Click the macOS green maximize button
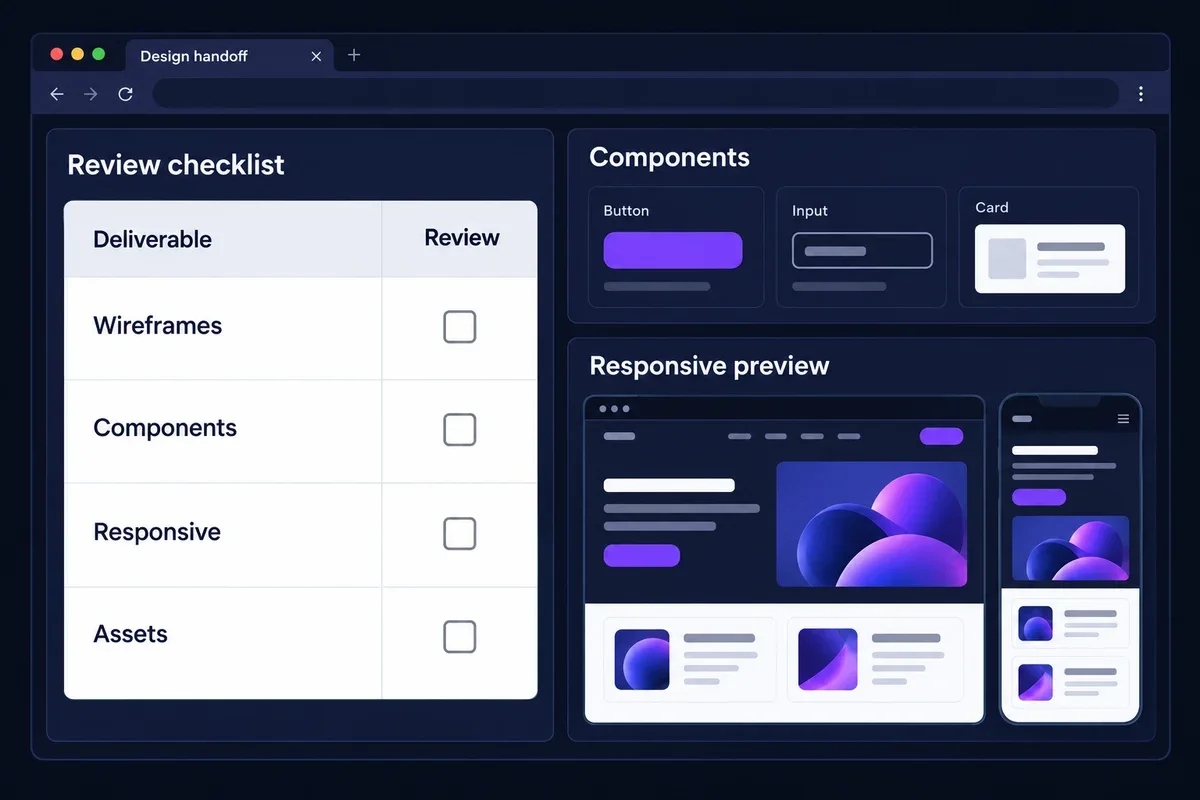The height and width of the screenshot is (800, 1200). [98, 54]
